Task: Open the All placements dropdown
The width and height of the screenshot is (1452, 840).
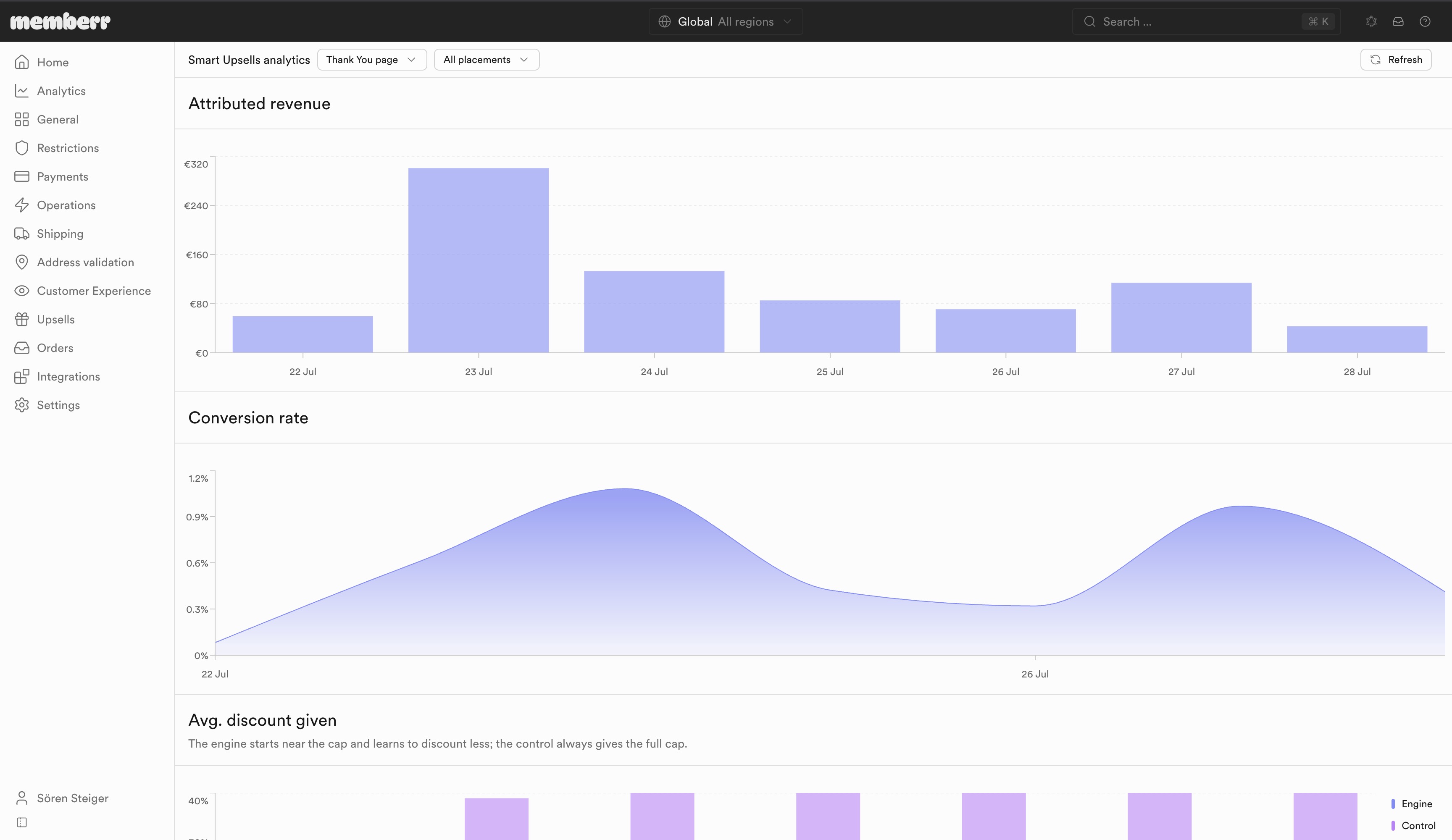Action: click(x=486, y=60)
